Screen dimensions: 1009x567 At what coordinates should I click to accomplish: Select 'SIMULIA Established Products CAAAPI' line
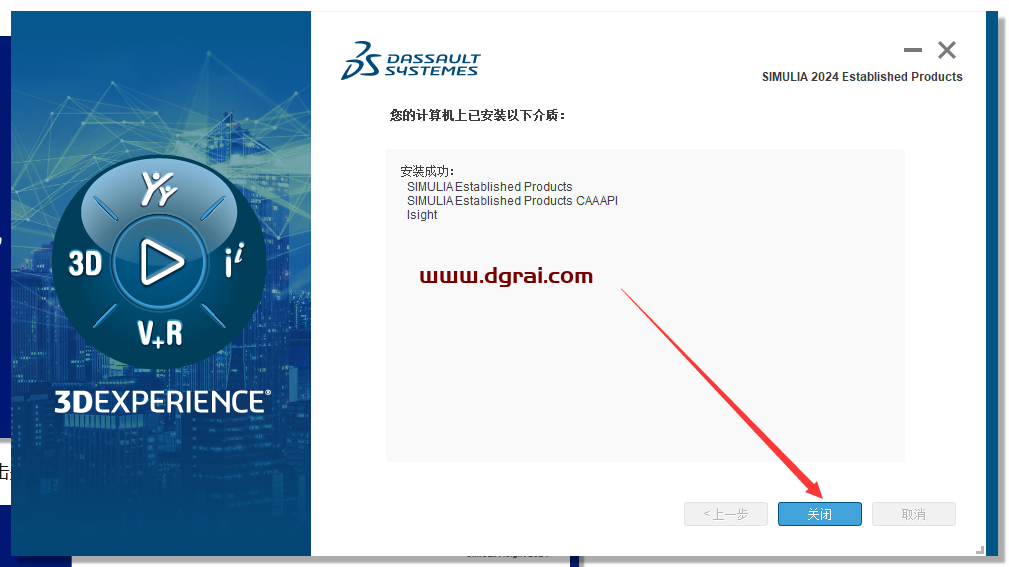(x=512, y=201)
